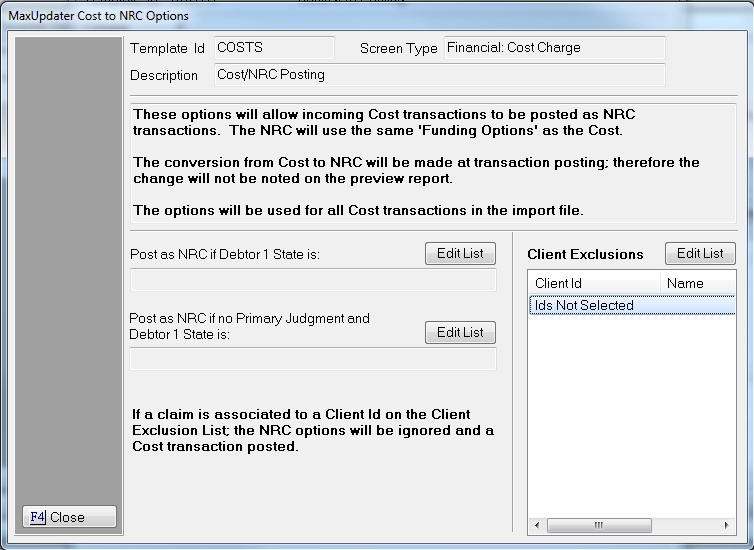Click the Template Id field showing COSTS

coord(274,48)
